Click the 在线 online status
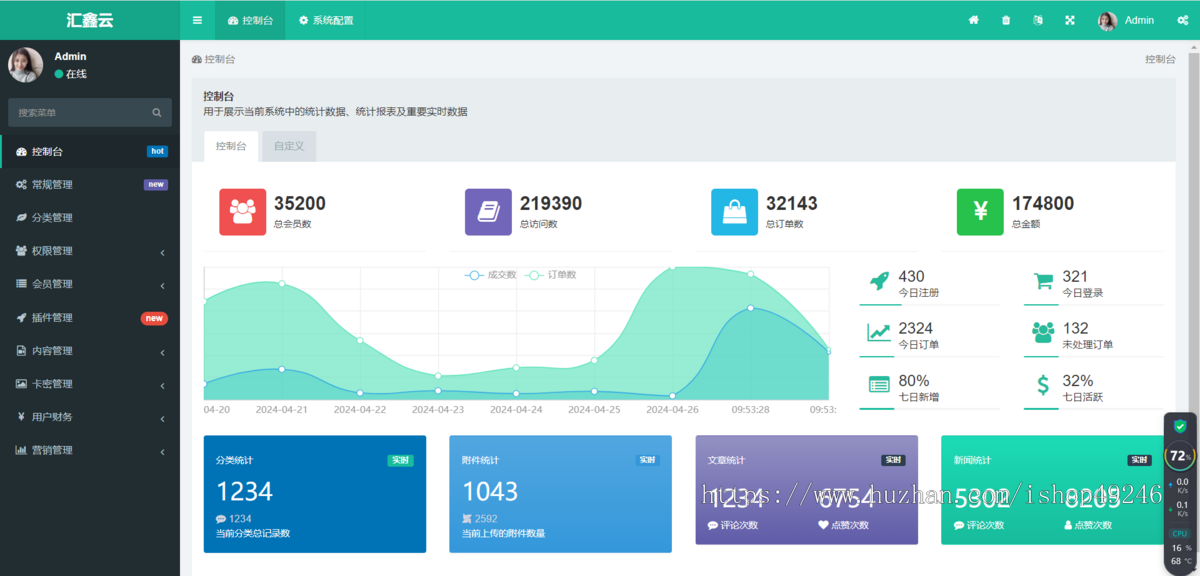 click(71, 74)
